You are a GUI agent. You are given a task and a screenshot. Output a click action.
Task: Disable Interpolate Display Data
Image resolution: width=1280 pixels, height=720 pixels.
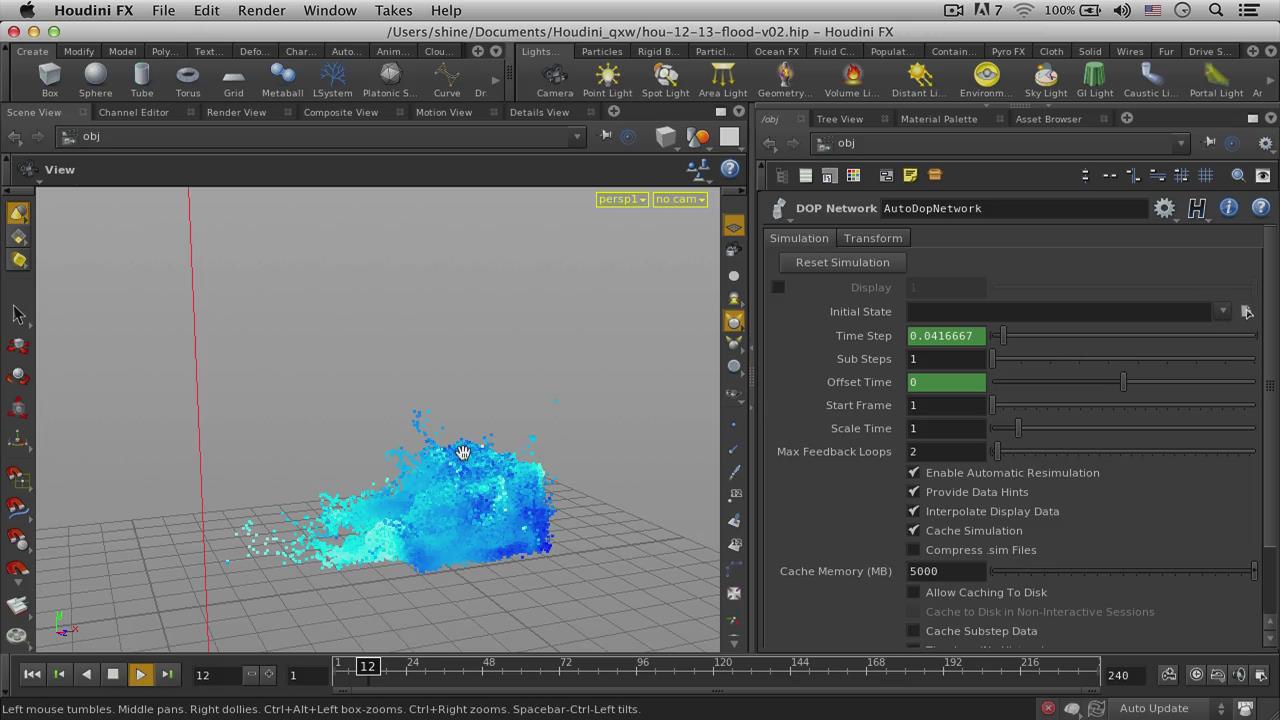click(913, 511)
